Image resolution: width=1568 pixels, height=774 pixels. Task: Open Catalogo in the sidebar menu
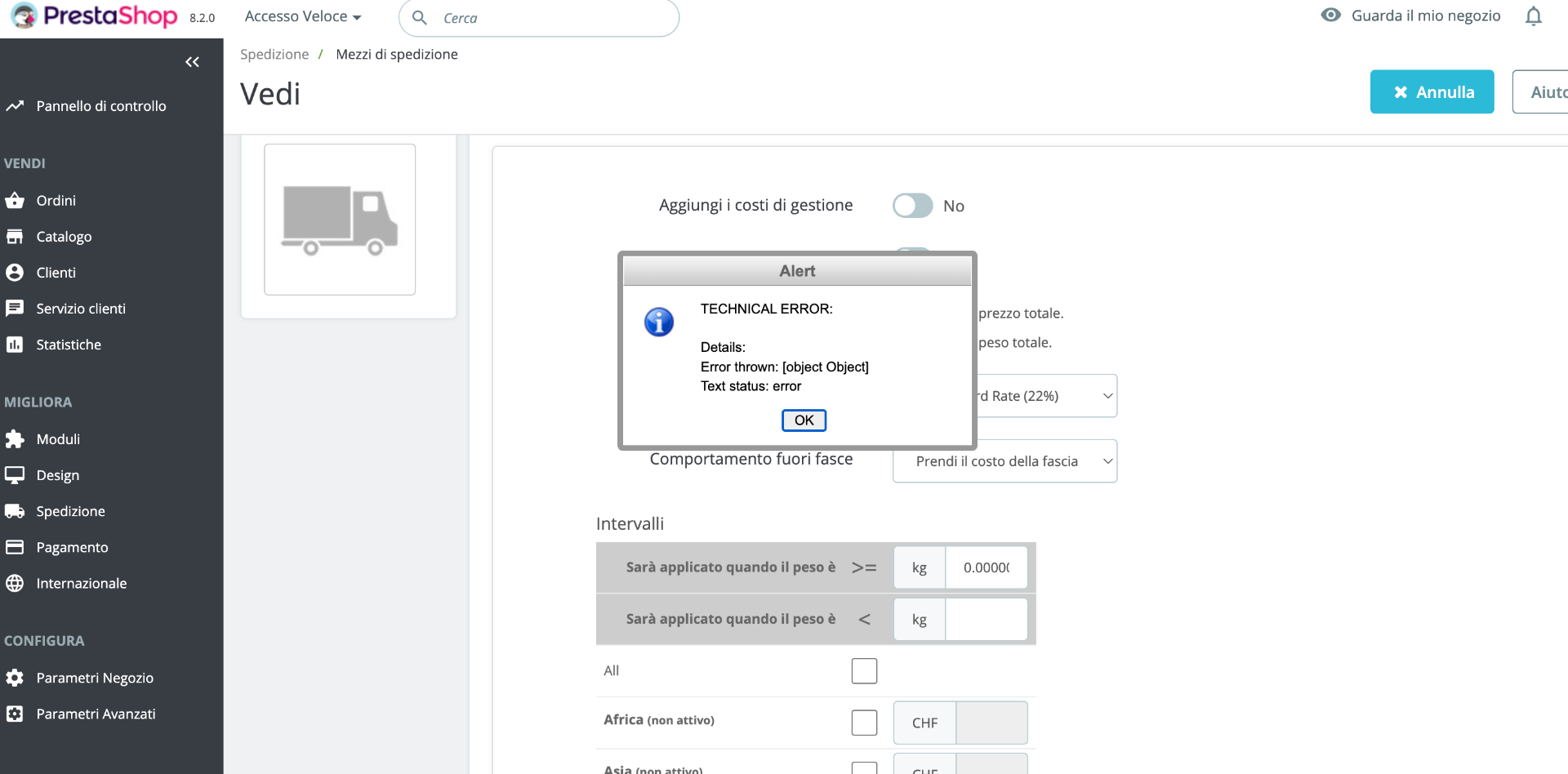tap(64, 237)
